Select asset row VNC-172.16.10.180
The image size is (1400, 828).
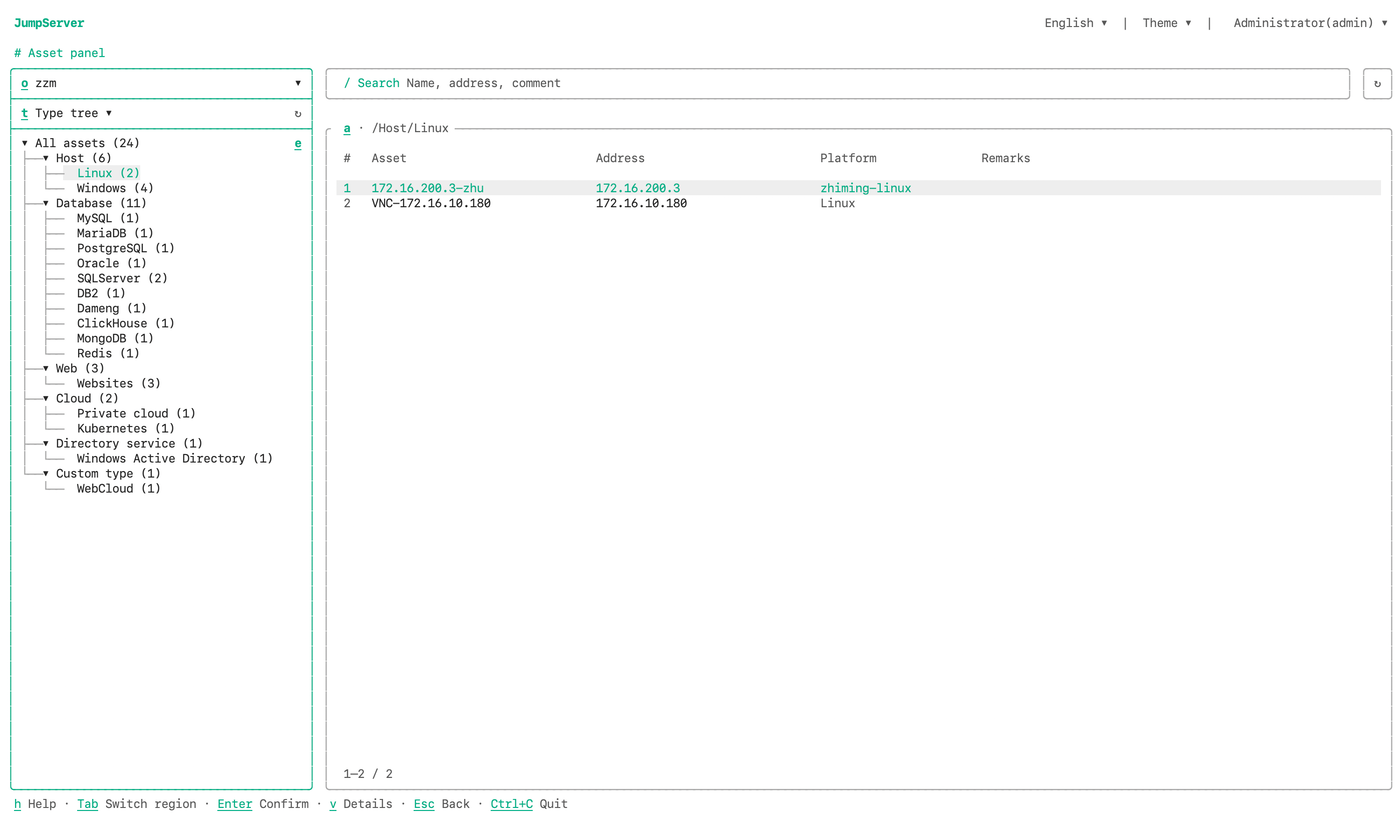point(858,204)
